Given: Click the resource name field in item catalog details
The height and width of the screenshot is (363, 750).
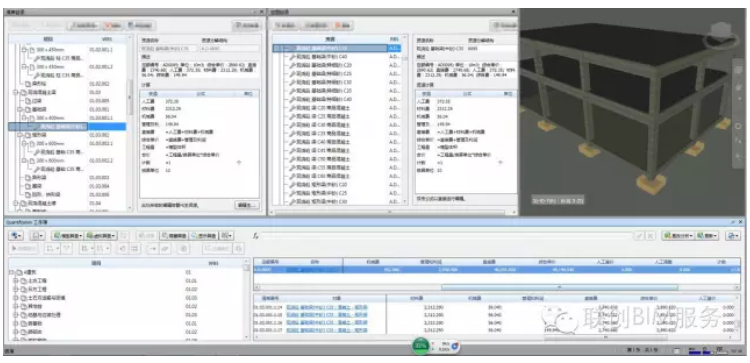Looking at the screenshot, I should pos(168,49).
